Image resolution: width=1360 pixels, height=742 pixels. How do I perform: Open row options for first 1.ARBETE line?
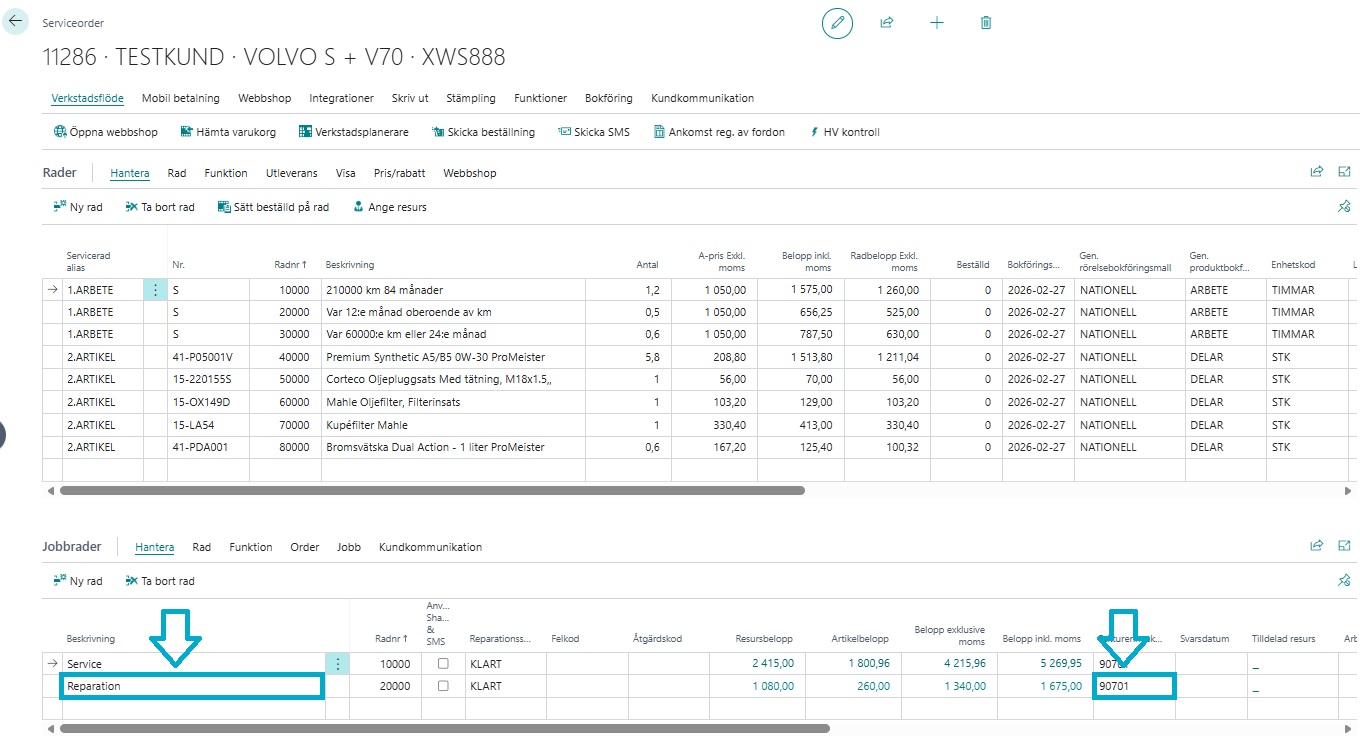155,290
